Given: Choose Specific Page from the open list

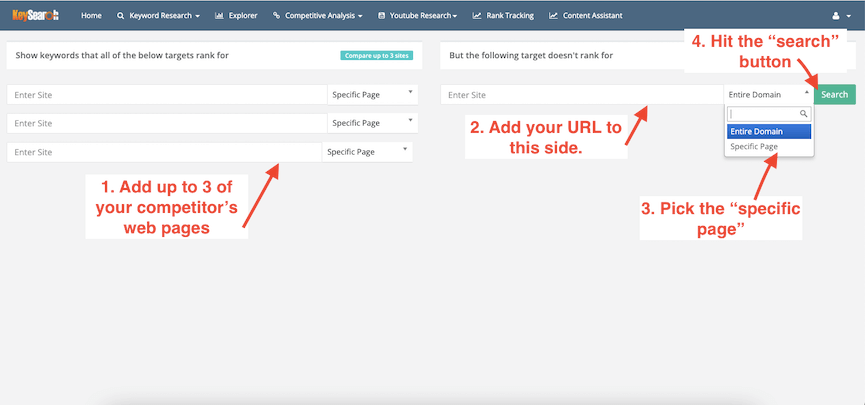Looking at the screenshot, I should point(769,147).
